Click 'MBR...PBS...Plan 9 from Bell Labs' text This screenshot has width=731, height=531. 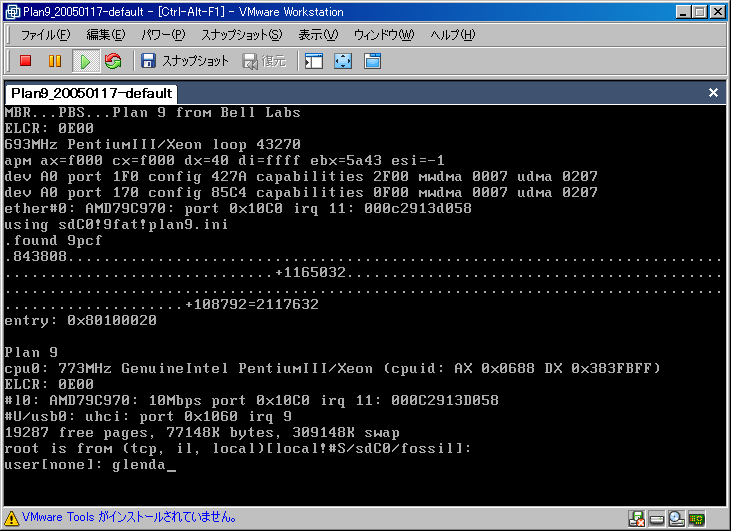(x=152, y=113)
